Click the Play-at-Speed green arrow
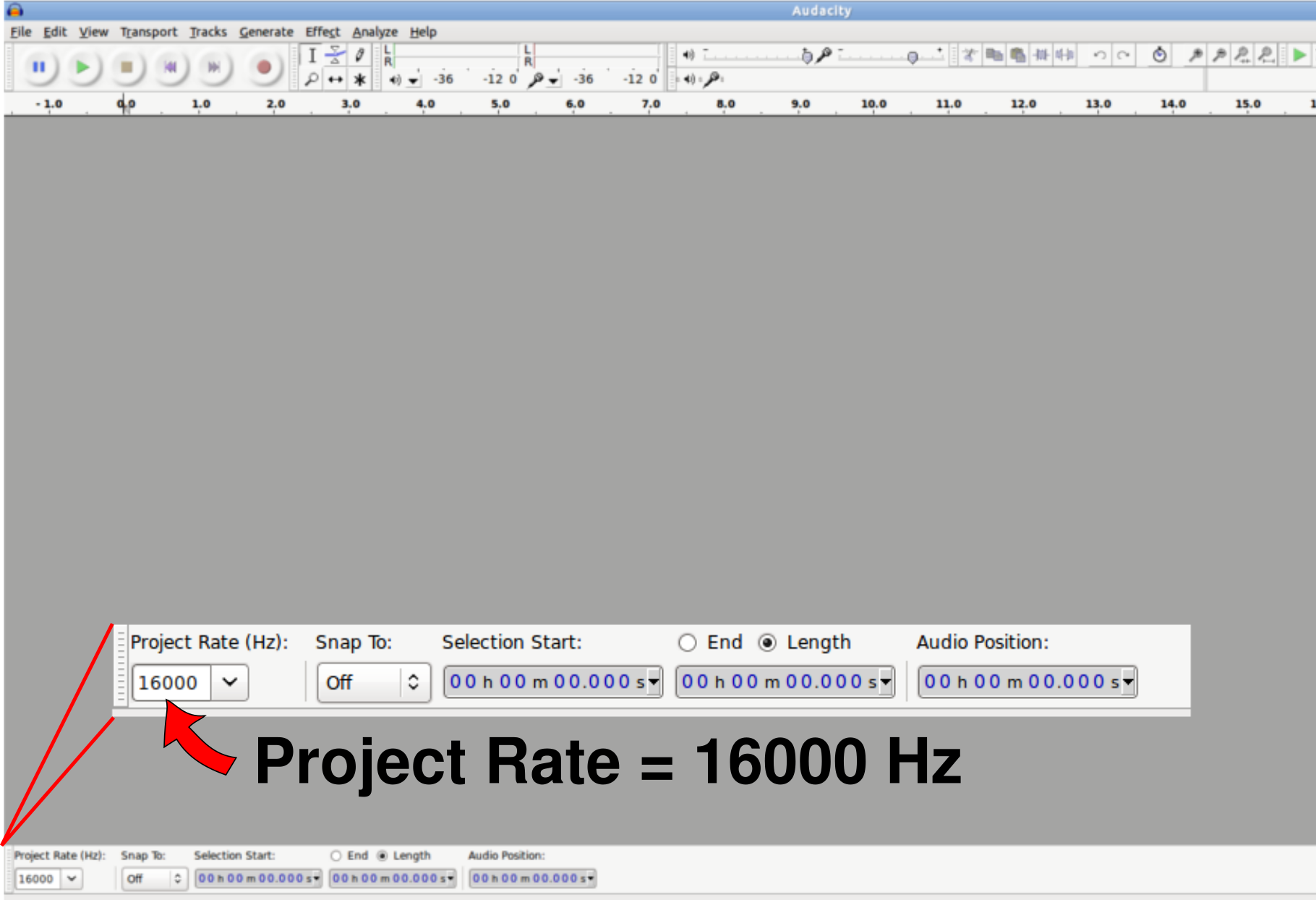Screen dimensions: 1316x900 point(1299,55)
